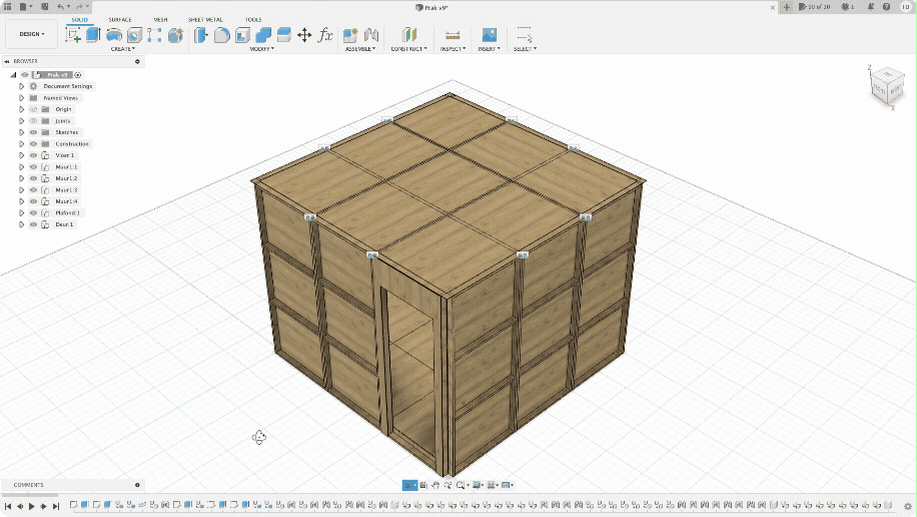Open the DESIGN workspace dropdown
Screen dimensions: 917x517
pyautogui.click(x=31, y=33)
